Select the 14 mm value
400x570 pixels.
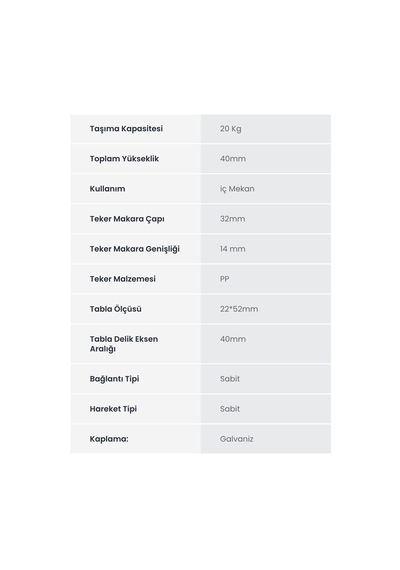pyautogui.click(x=233, y=249)
